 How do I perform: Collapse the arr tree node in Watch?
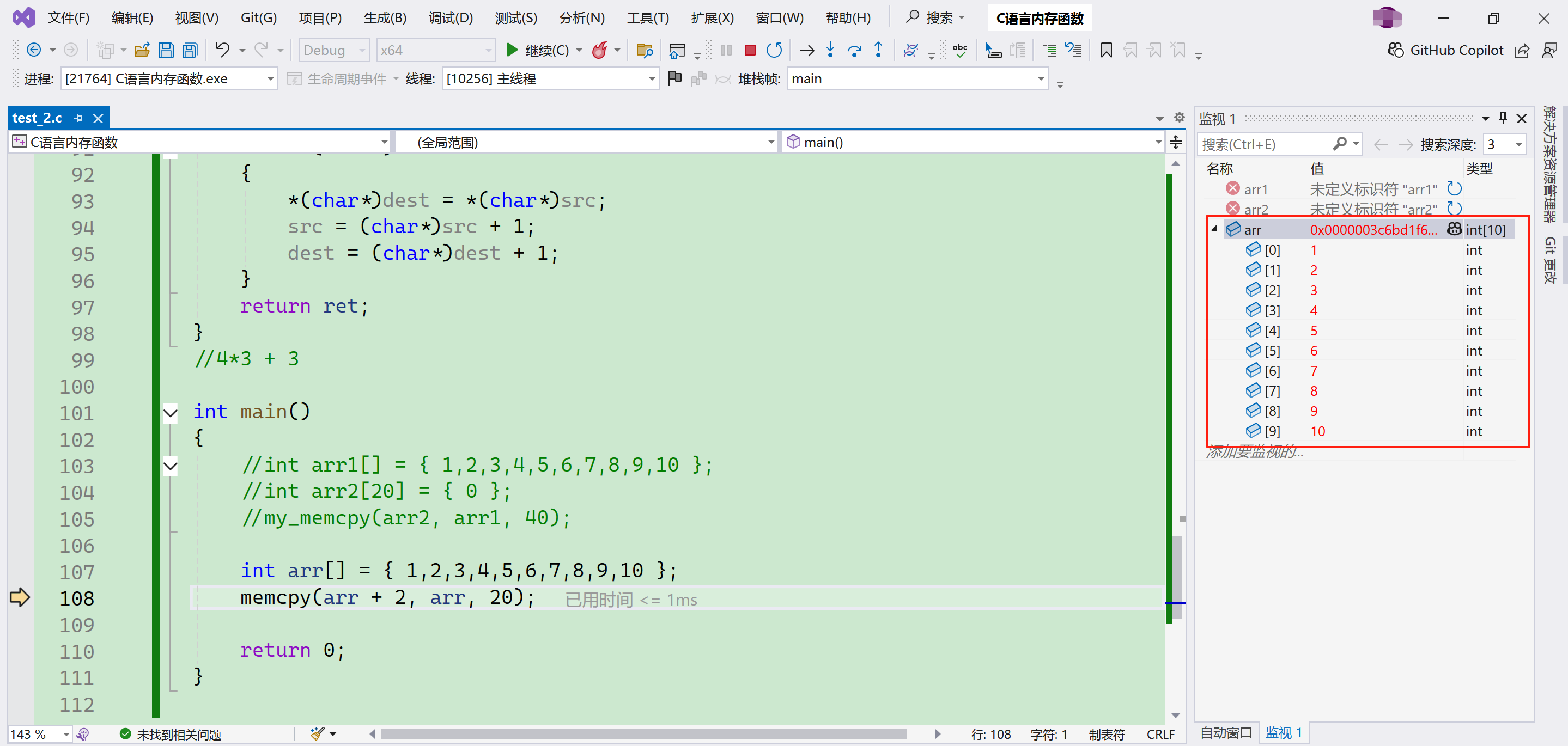point(1214,229)
